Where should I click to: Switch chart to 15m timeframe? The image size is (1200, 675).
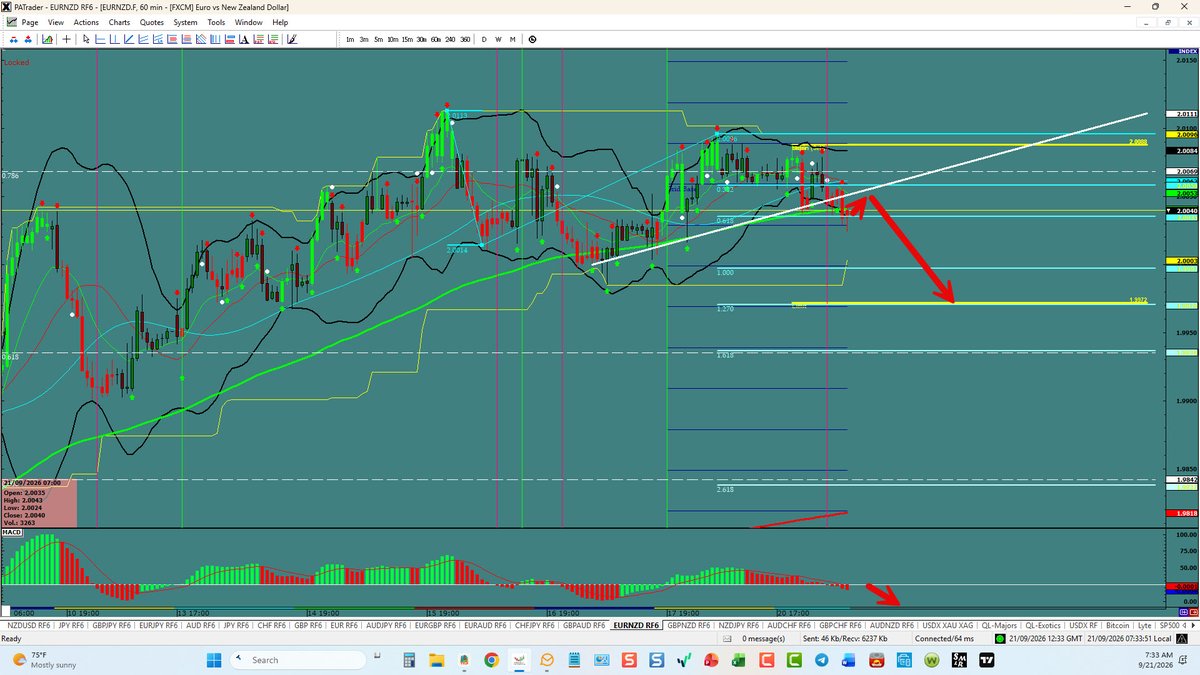click(407, 39)
